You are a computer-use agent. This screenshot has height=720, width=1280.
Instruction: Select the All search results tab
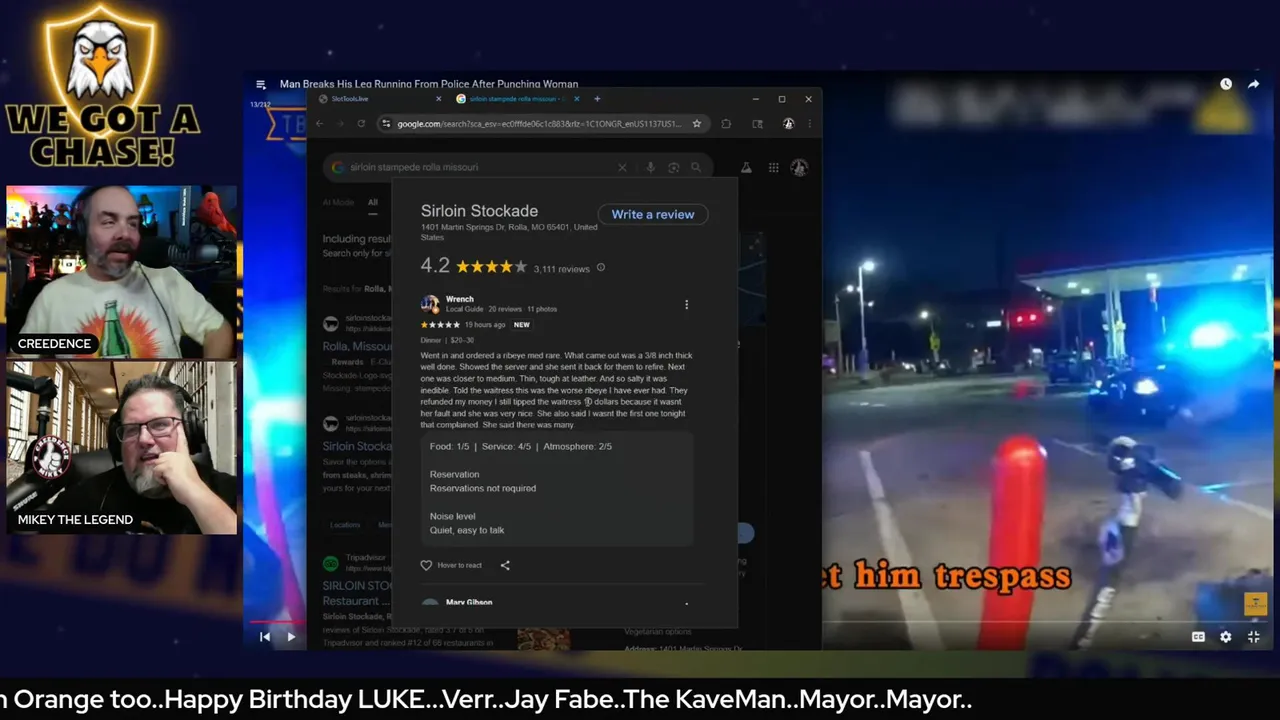point(372,202)
